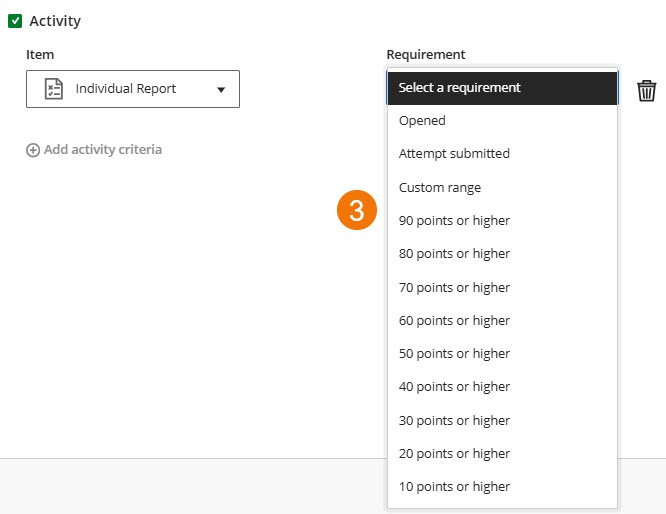Select the Opened requirement option
This screenshot has width=666, height=514.
tap(422, 121)
